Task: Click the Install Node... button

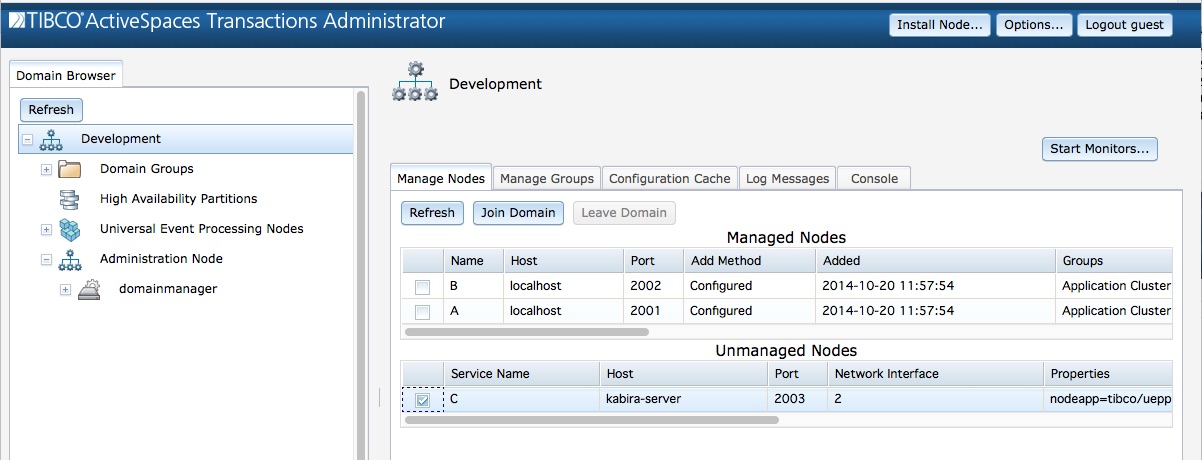Action: click(x=940, y=25)
